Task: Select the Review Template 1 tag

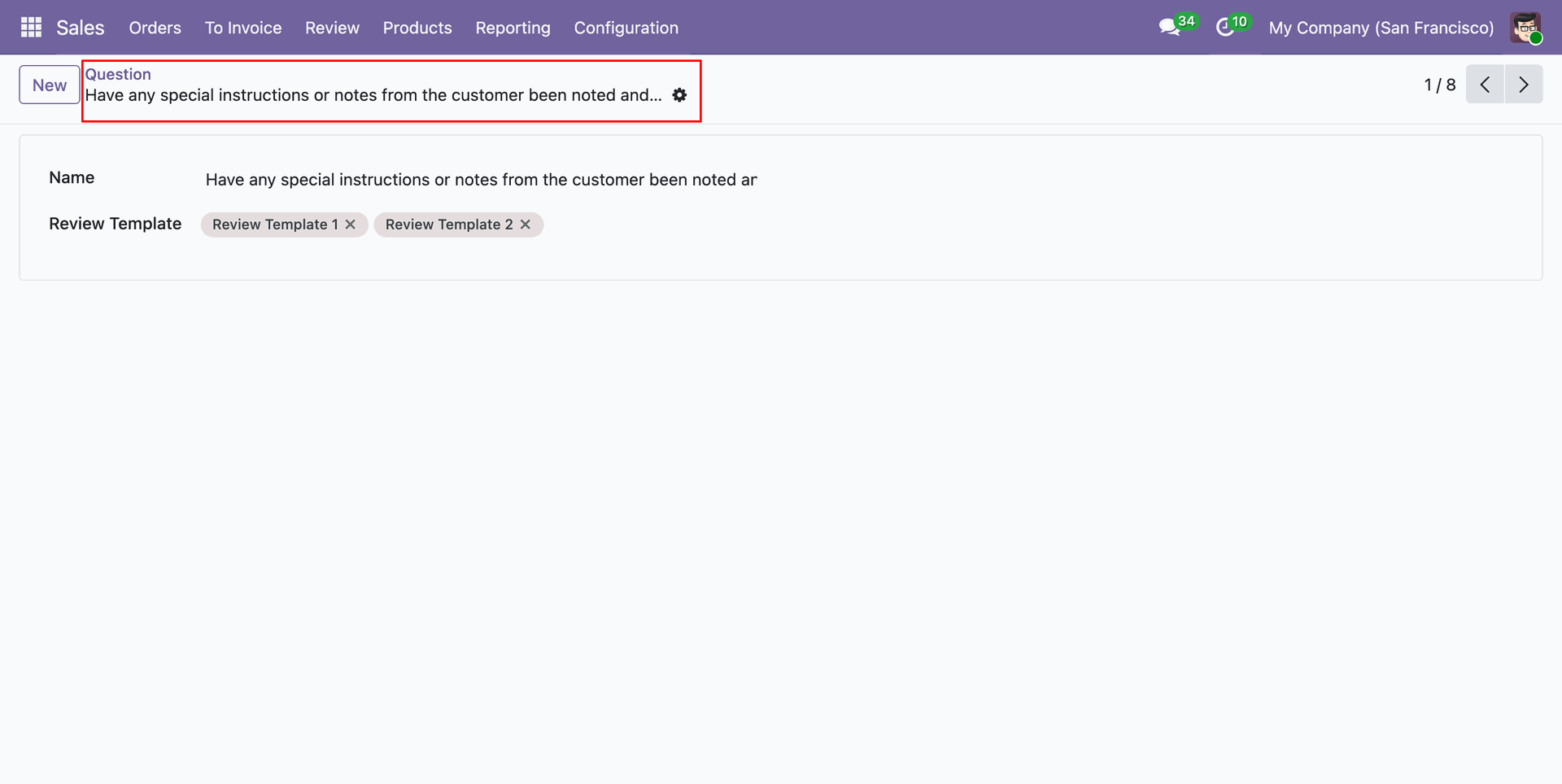Action: 275,224
